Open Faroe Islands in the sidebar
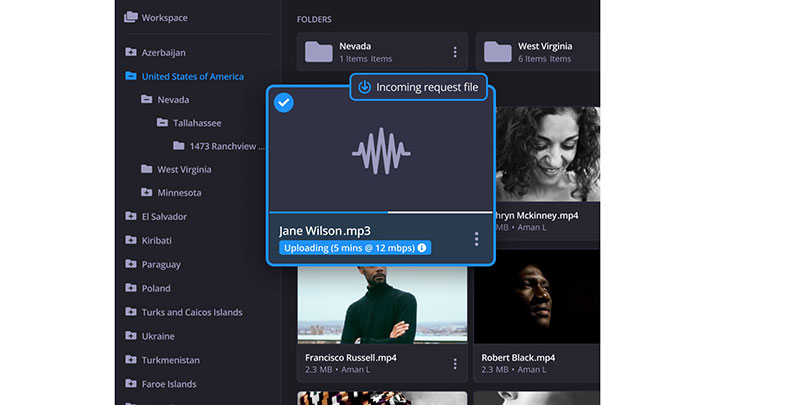 pyautogui.click(x=169, y=384)
